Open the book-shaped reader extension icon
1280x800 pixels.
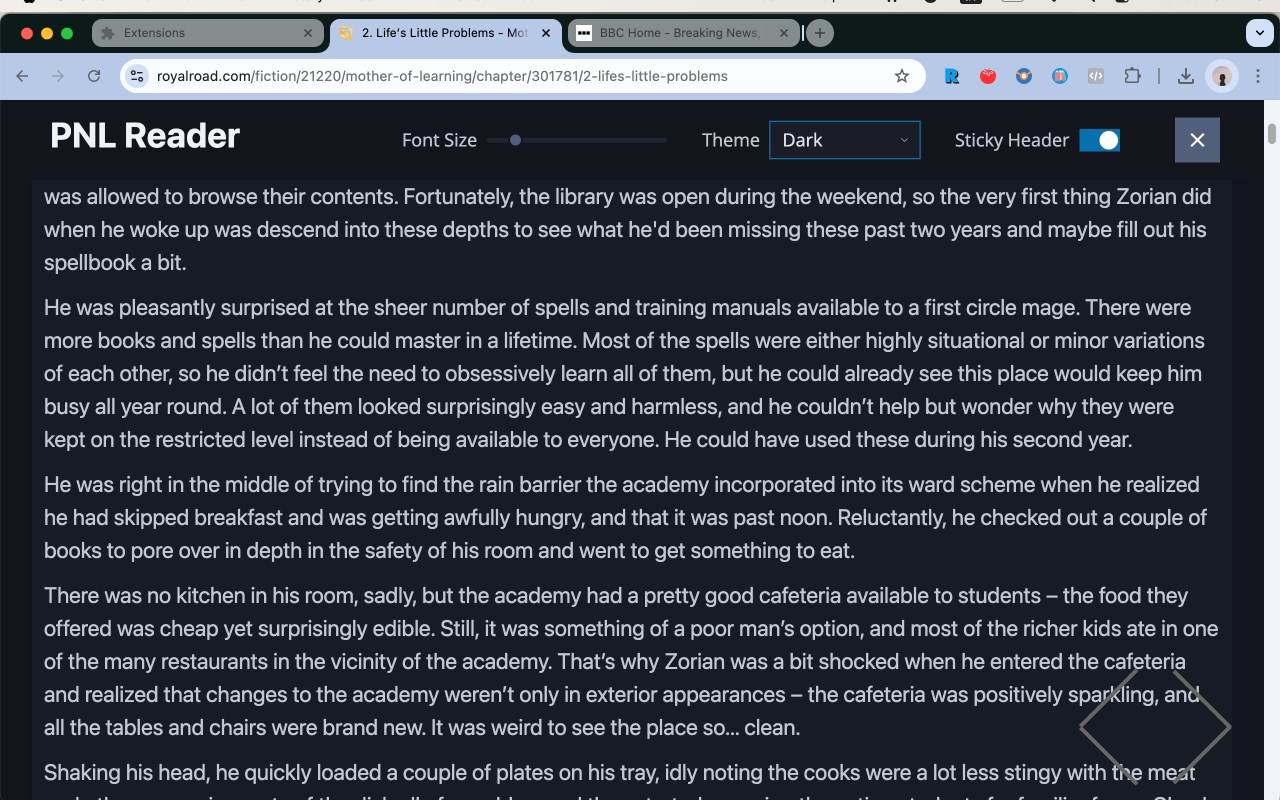pos(1060,76)
